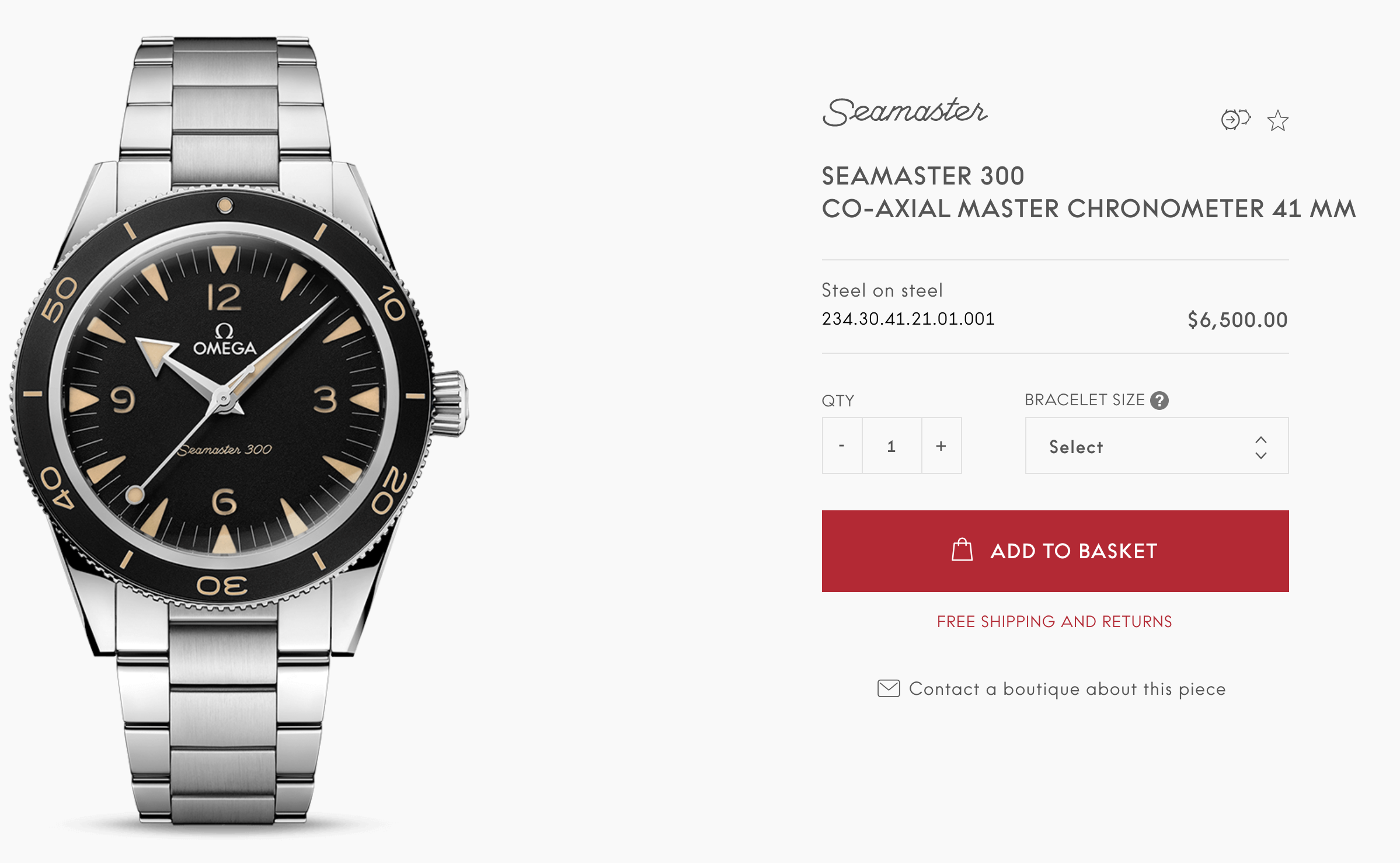Click the Seamaster script logo
The height and width of the screenshot is (863, 1400).
[x=904, y=112]
